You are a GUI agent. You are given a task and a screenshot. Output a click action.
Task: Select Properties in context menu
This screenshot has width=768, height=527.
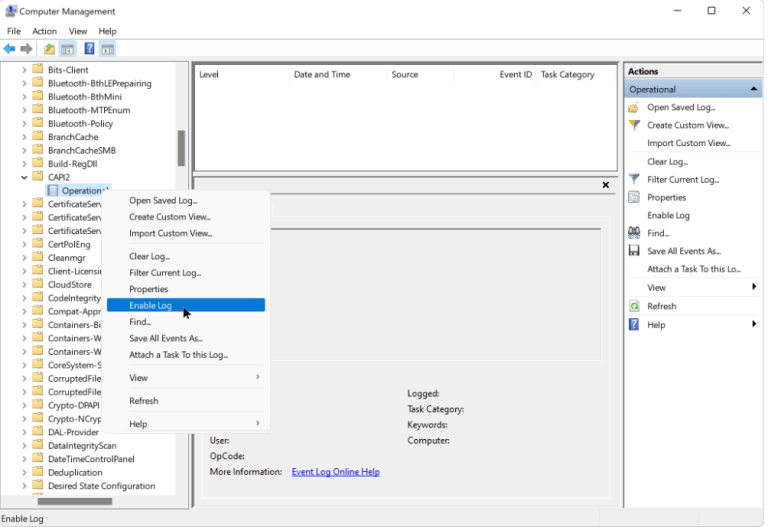(186, 289)
